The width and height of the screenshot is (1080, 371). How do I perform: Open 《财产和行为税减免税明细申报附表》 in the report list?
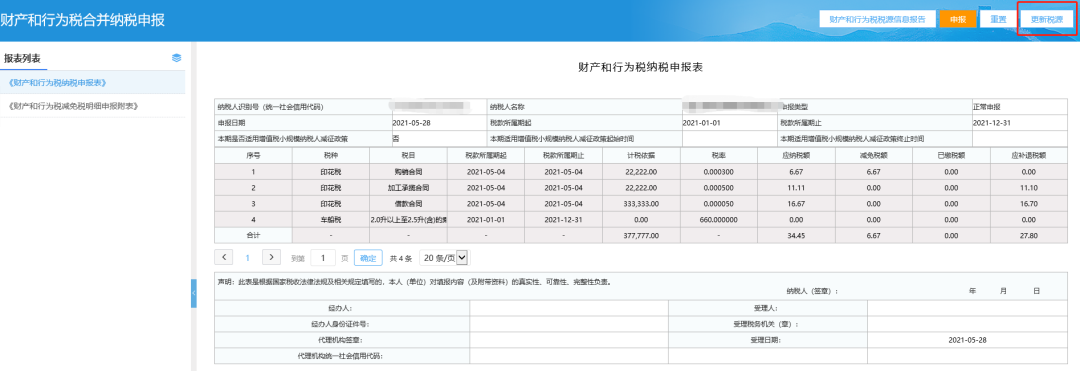[x=92, y=106]
